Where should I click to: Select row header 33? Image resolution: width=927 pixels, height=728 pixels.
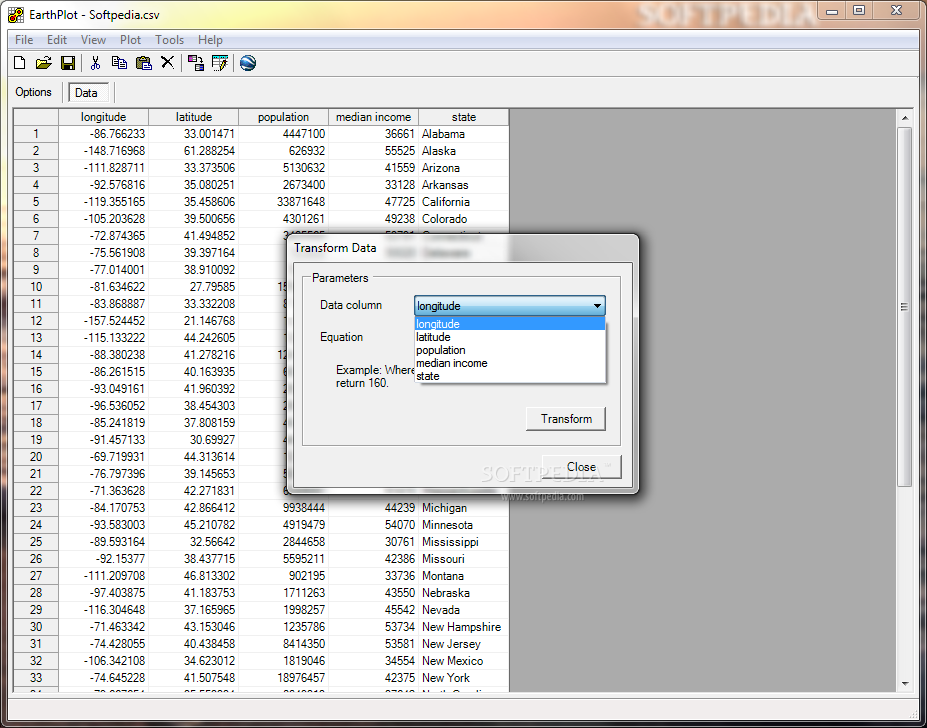coord(36,678)
